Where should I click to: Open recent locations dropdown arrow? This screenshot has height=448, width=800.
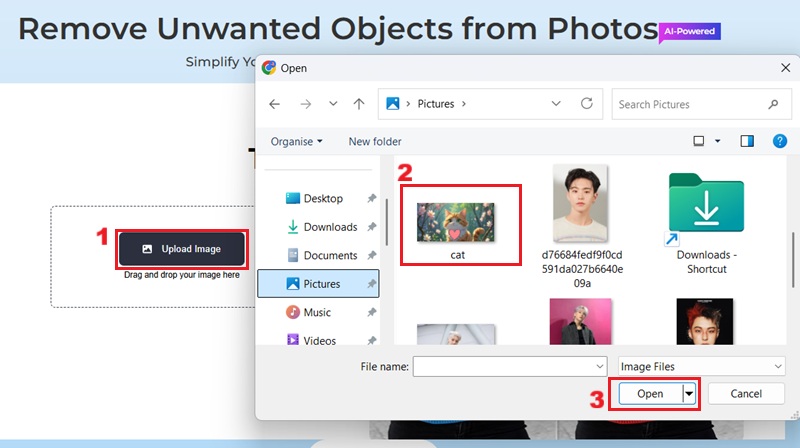point(333,104)
